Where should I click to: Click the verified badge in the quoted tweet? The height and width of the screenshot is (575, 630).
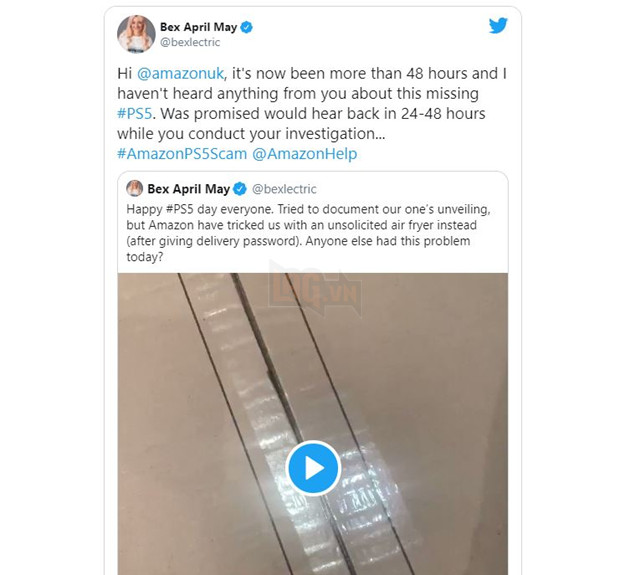click(240, 189)
